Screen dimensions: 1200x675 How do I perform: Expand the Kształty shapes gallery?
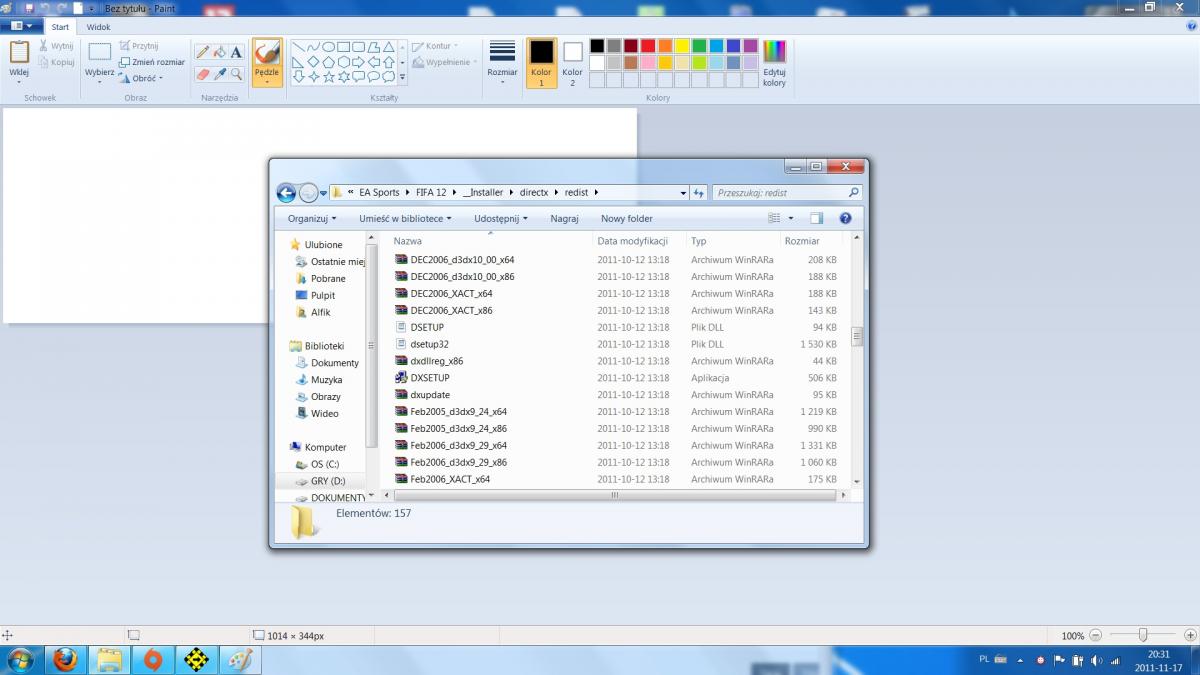402,77
